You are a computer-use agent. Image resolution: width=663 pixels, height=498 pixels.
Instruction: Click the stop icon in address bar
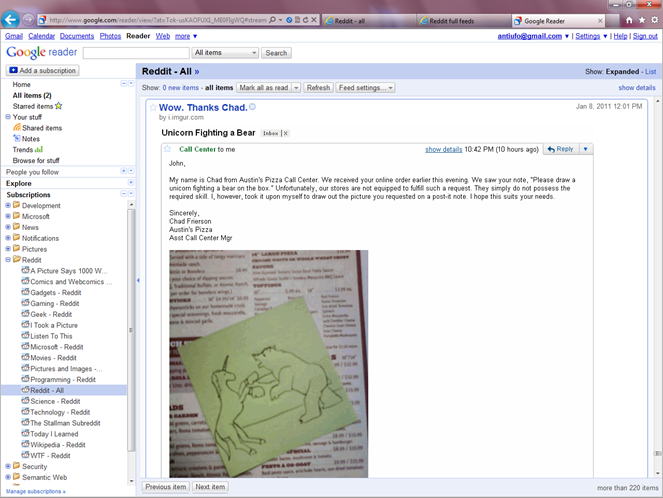coord(314,20)
